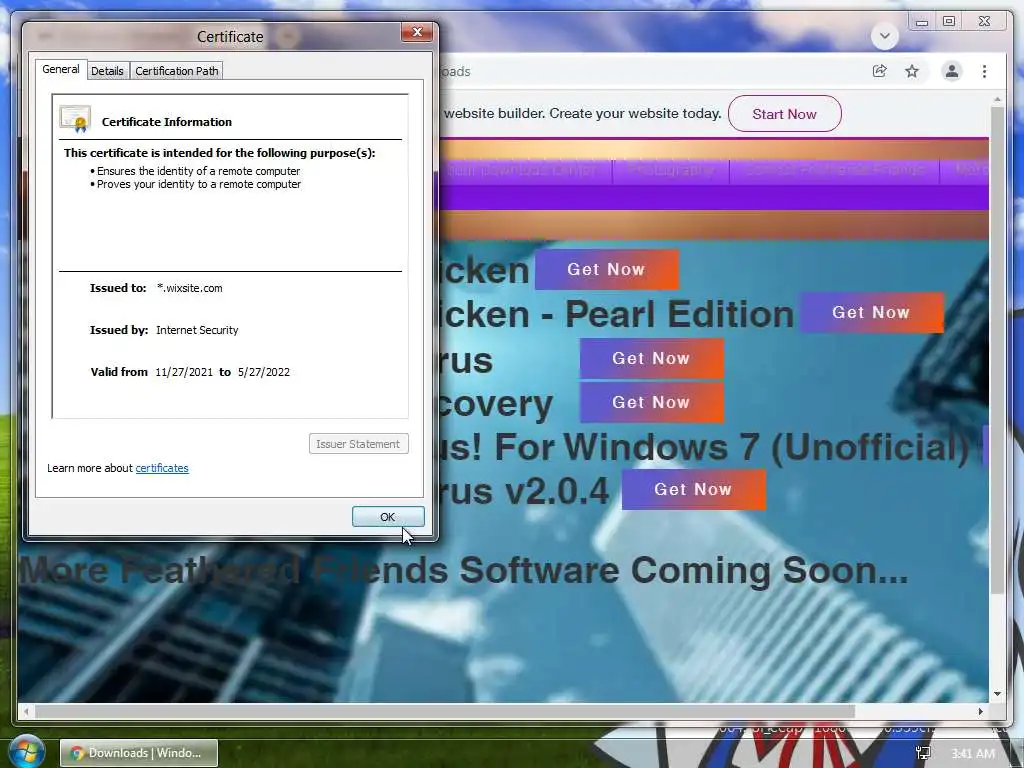The height and width of the screenshot is (768, 1024).
Task: Click Get Now beside Pearl Edition
Action: pos(871,312)
